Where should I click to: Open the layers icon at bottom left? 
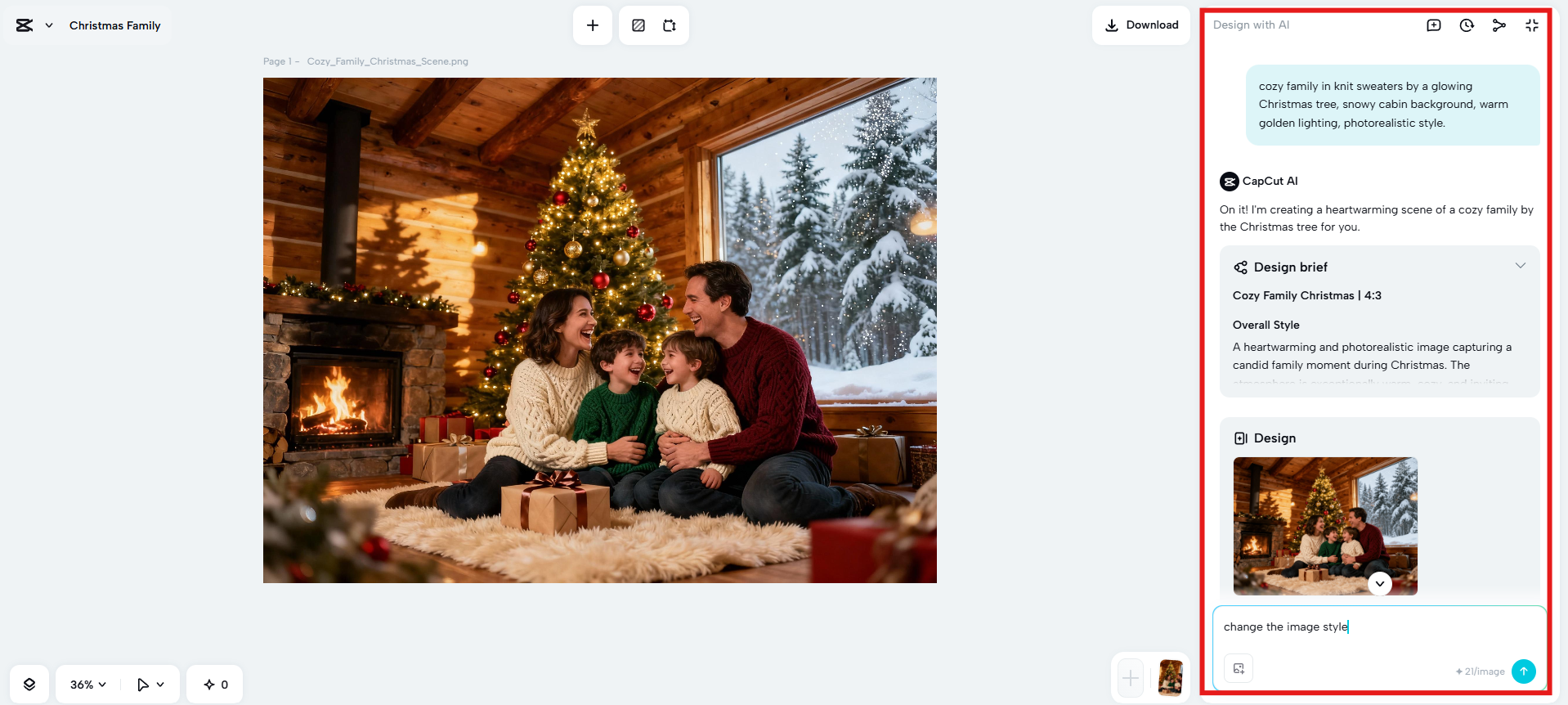[x=29, y=685]
